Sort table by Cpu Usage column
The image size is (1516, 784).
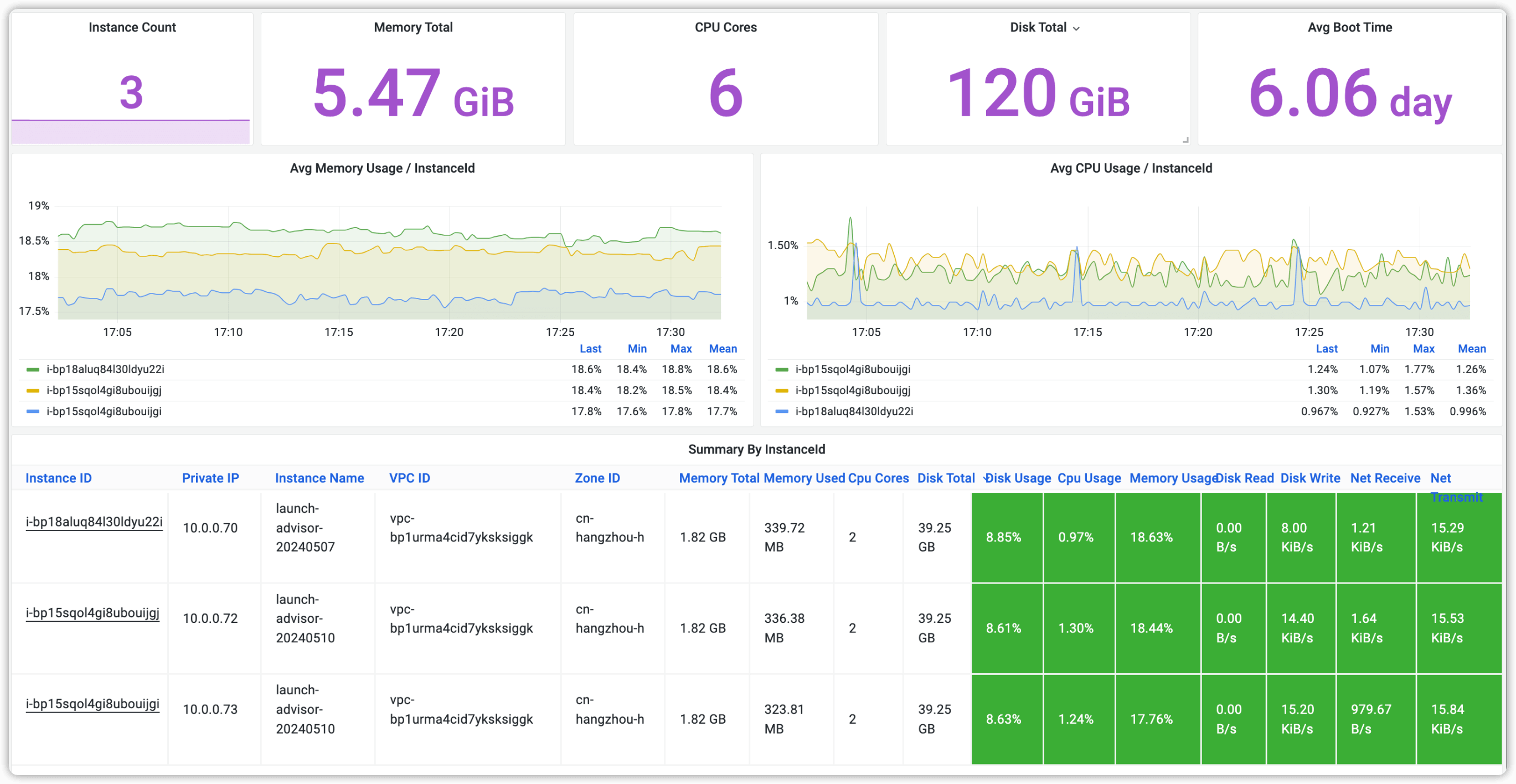(1089, 478)
